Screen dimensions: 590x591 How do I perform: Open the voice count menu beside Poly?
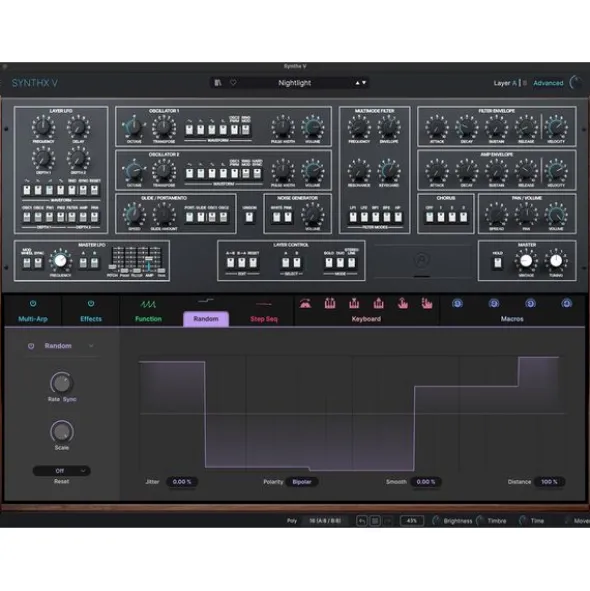[325, 521]
